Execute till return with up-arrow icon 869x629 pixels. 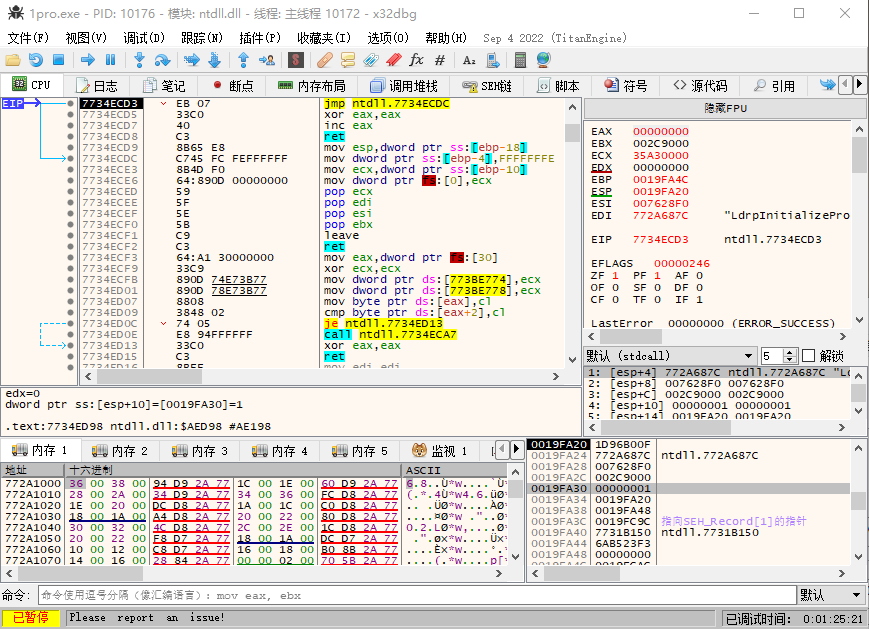243,60
